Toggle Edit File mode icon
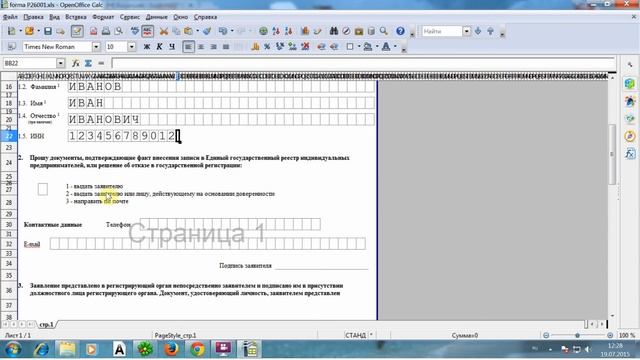 [x=77, y=31]
